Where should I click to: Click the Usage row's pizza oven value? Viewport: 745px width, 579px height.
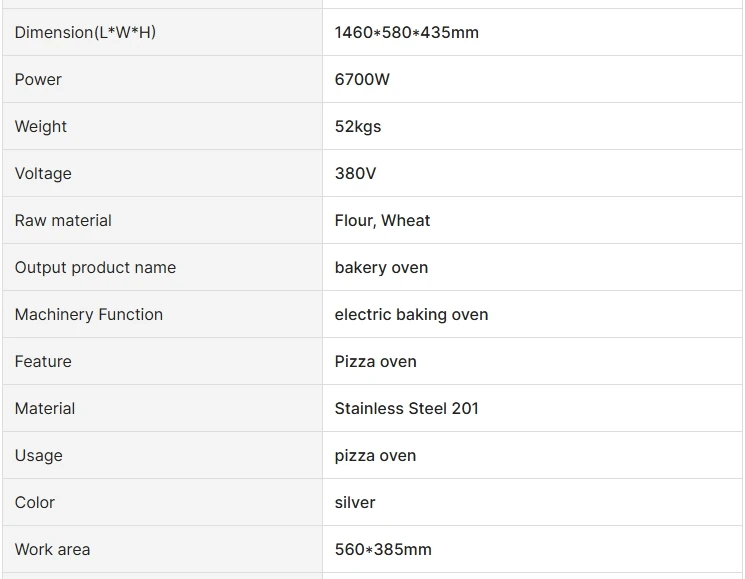(x=375, y=455)
